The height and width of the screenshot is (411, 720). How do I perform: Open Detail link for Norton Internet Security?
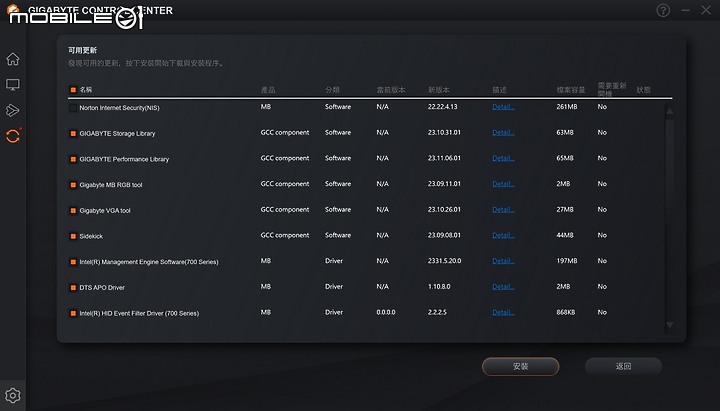[x=503, y=107]
